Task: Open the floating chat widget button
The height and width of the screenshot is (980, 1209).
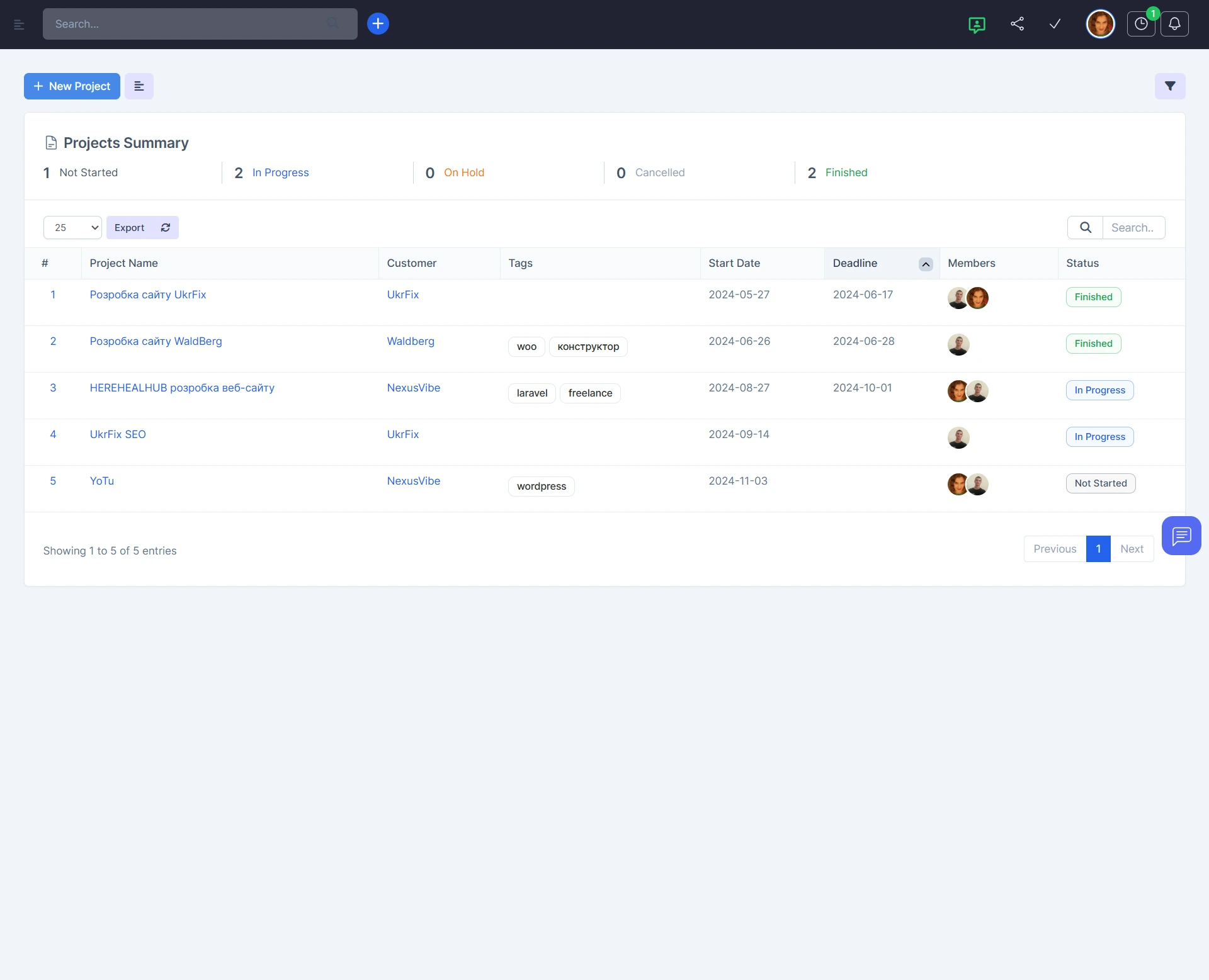Action: [x=1181, y=536]
